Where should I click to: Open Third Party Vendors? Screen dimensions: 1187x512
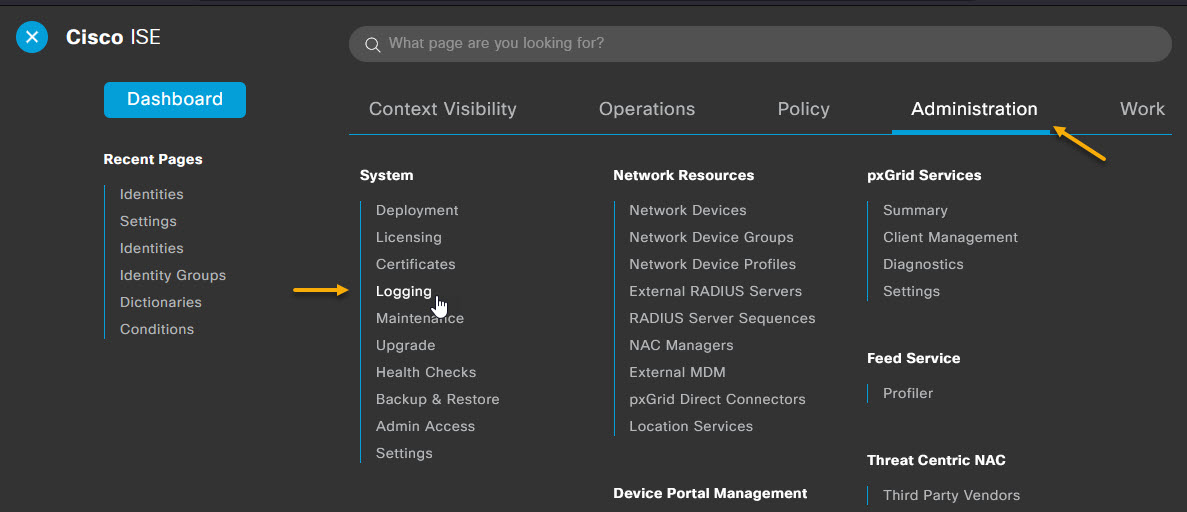(951, 495)
